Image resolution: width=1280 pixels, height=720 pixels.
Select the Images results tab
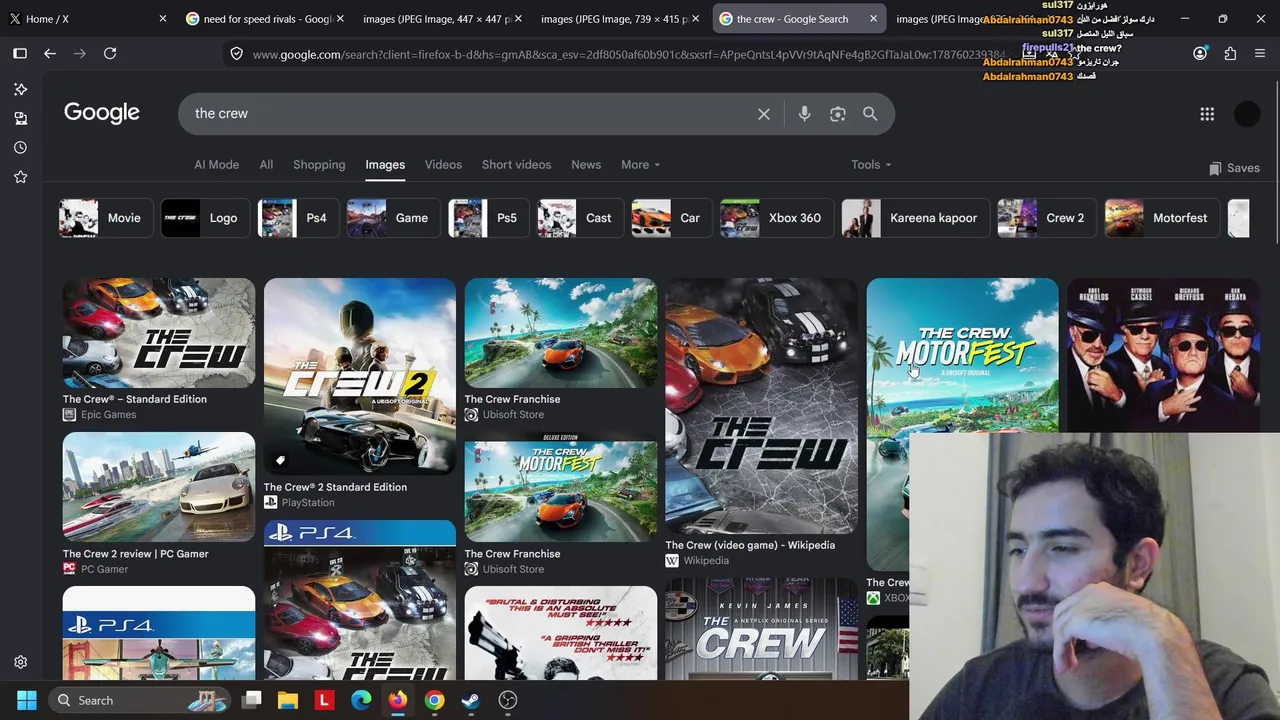tap(385, 165)
